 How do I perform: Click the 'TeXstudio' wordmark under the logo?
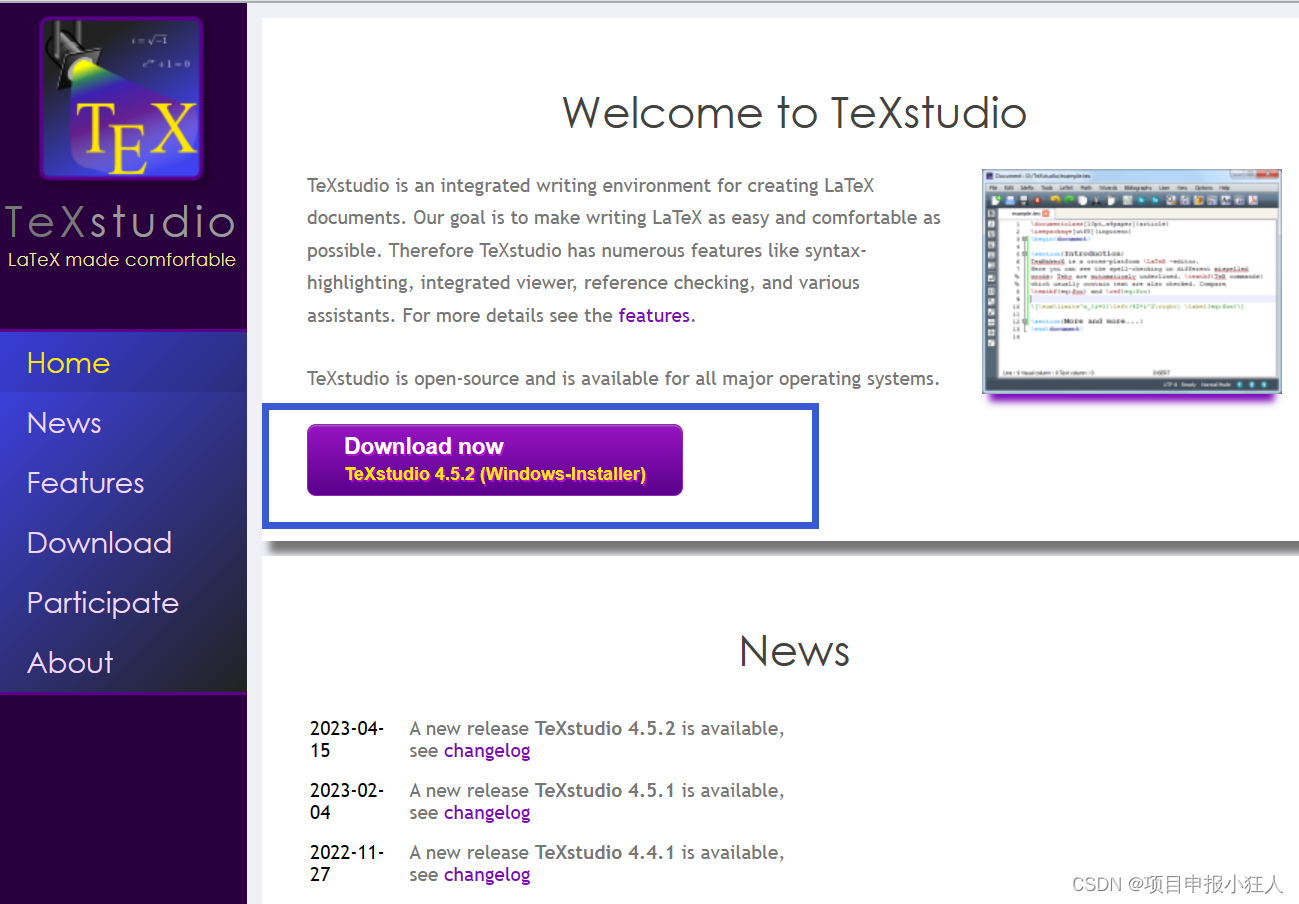120,222
